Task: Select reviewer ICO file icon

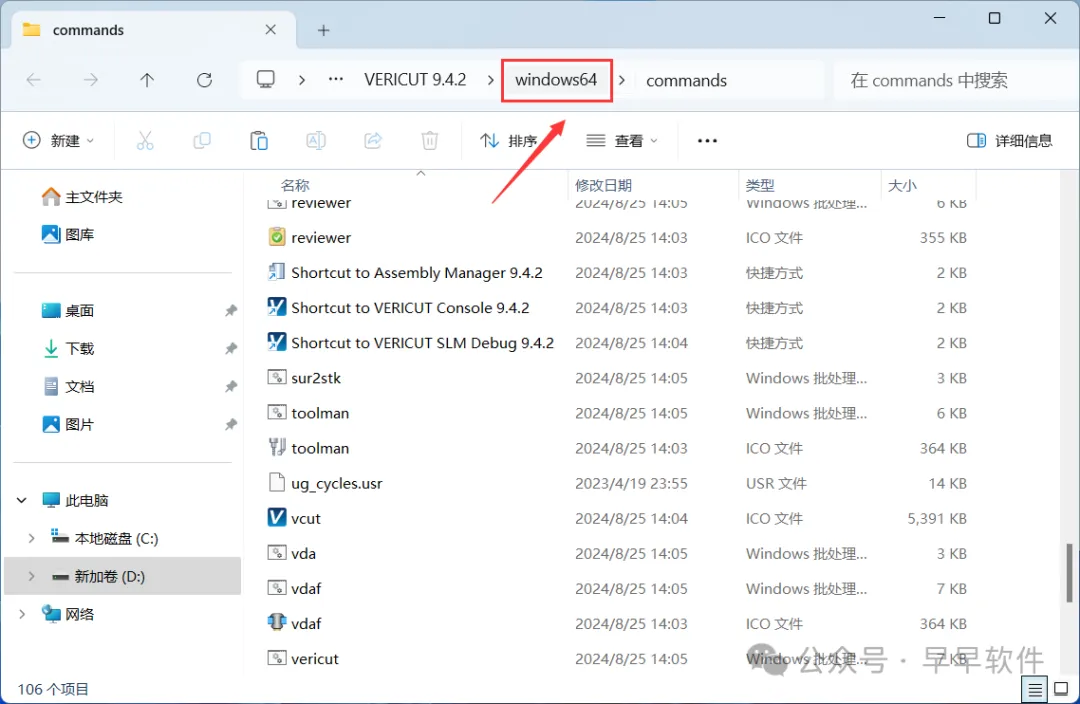Action: pyautogui.click(x=276, y=237)
